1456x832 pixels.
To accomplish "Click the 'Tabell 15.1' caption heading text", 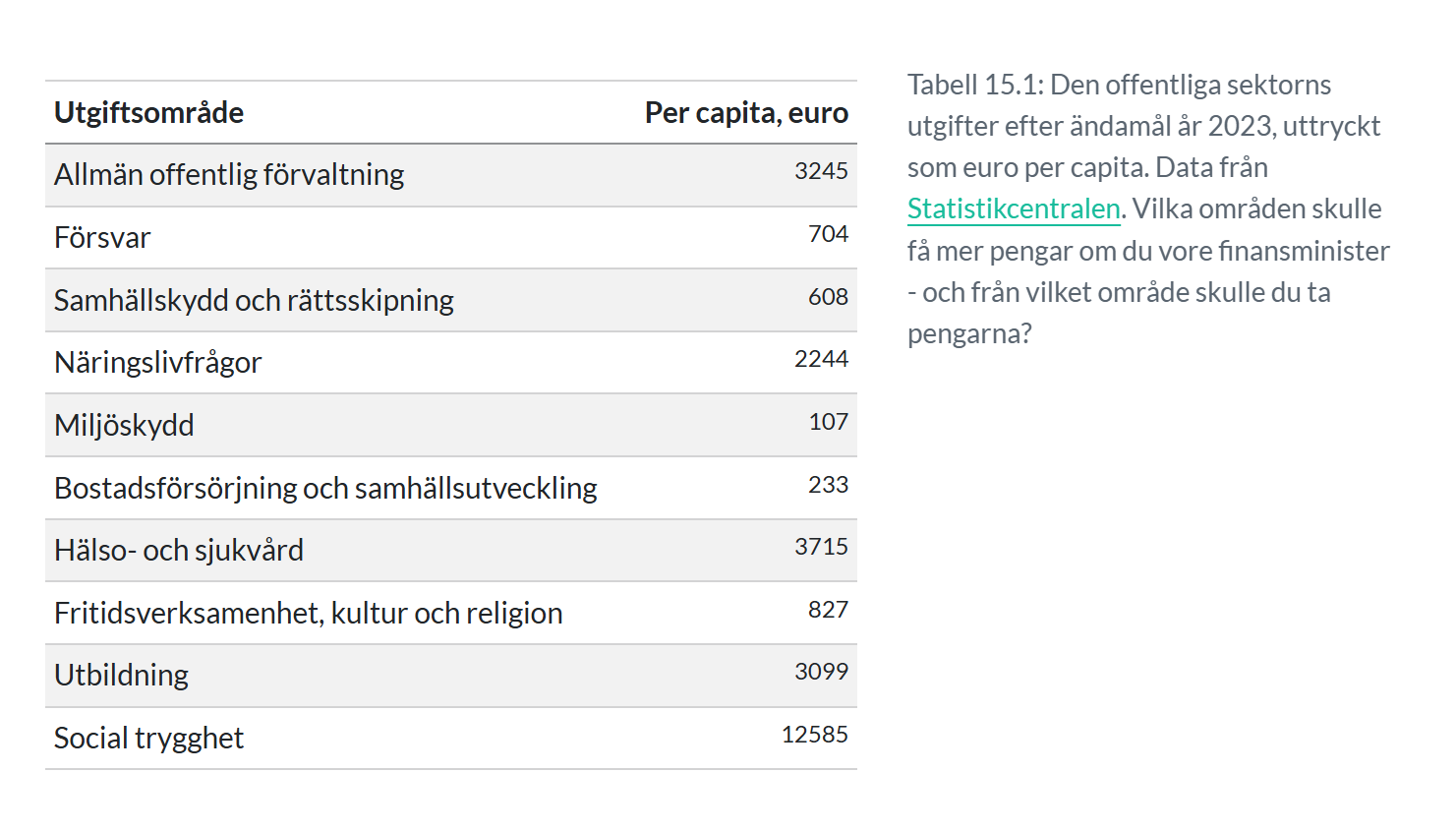I will pyautogui.click(x=973, y=85).
